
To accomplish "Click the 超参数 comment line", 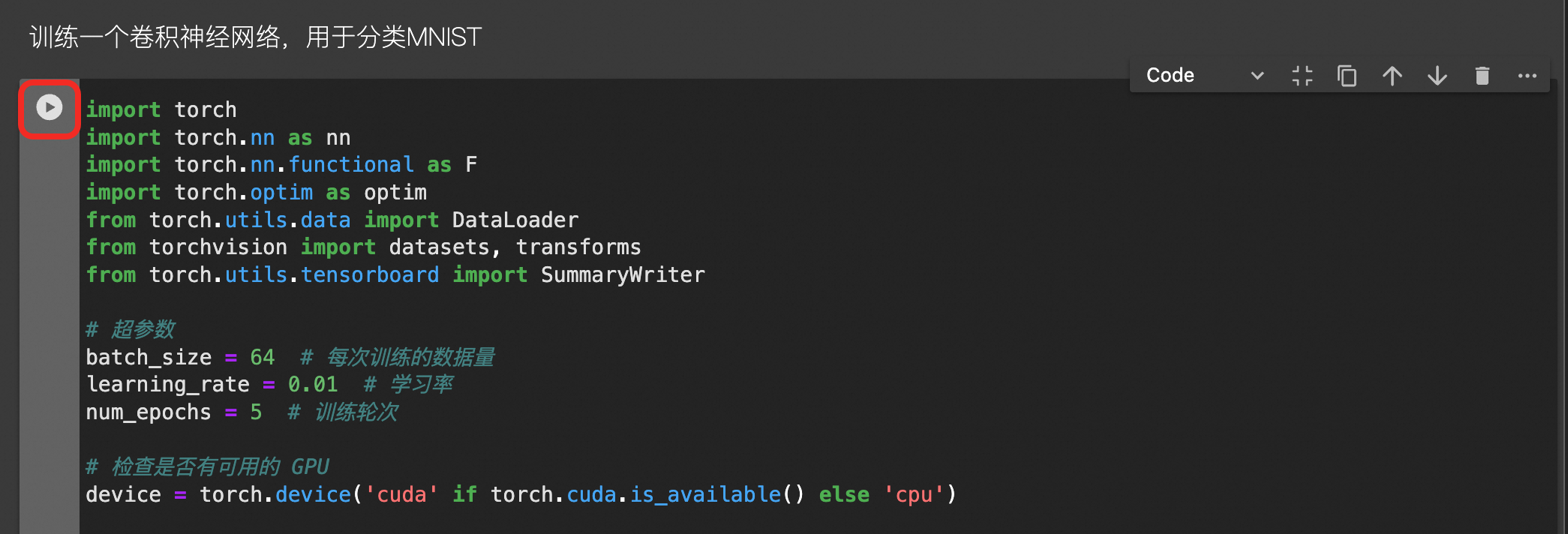I will tap(131, 330).
